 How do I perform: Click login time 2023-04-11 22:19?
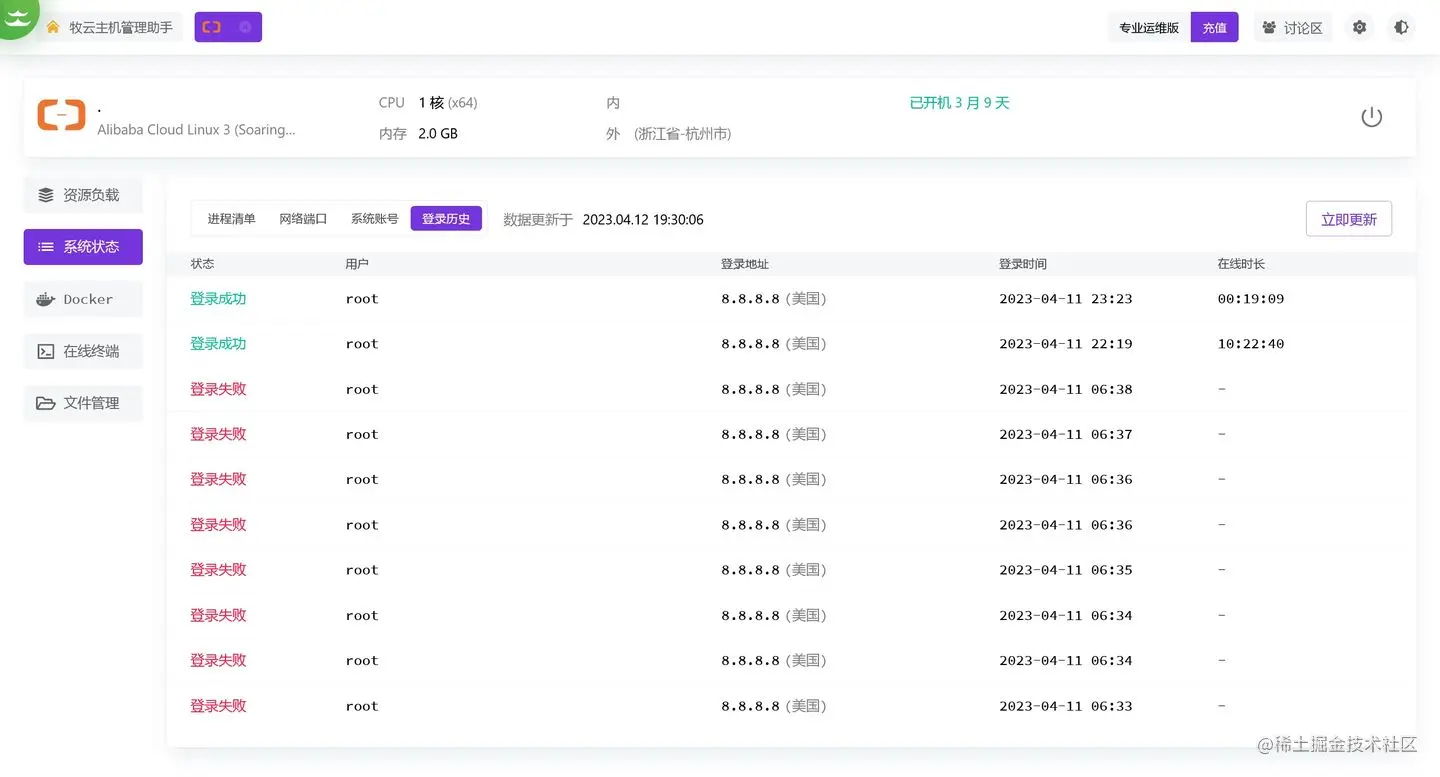[1066, 344]
